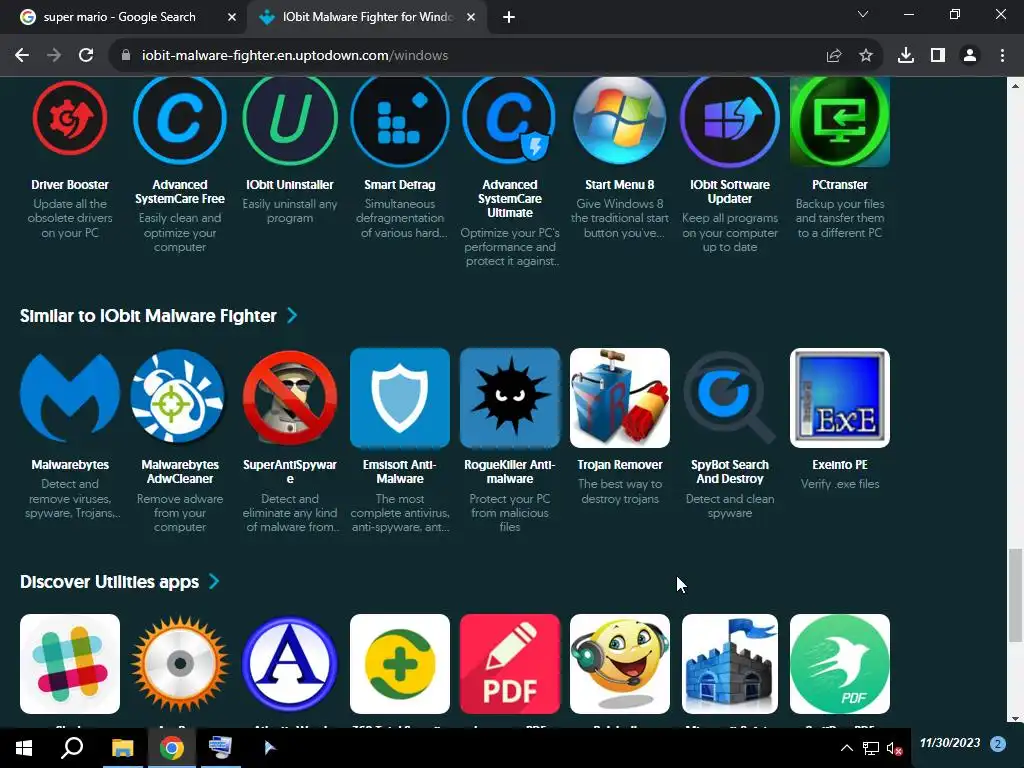1024x768 pixels.
Task: Open the Windows Start menu
Action: point(24,748)
